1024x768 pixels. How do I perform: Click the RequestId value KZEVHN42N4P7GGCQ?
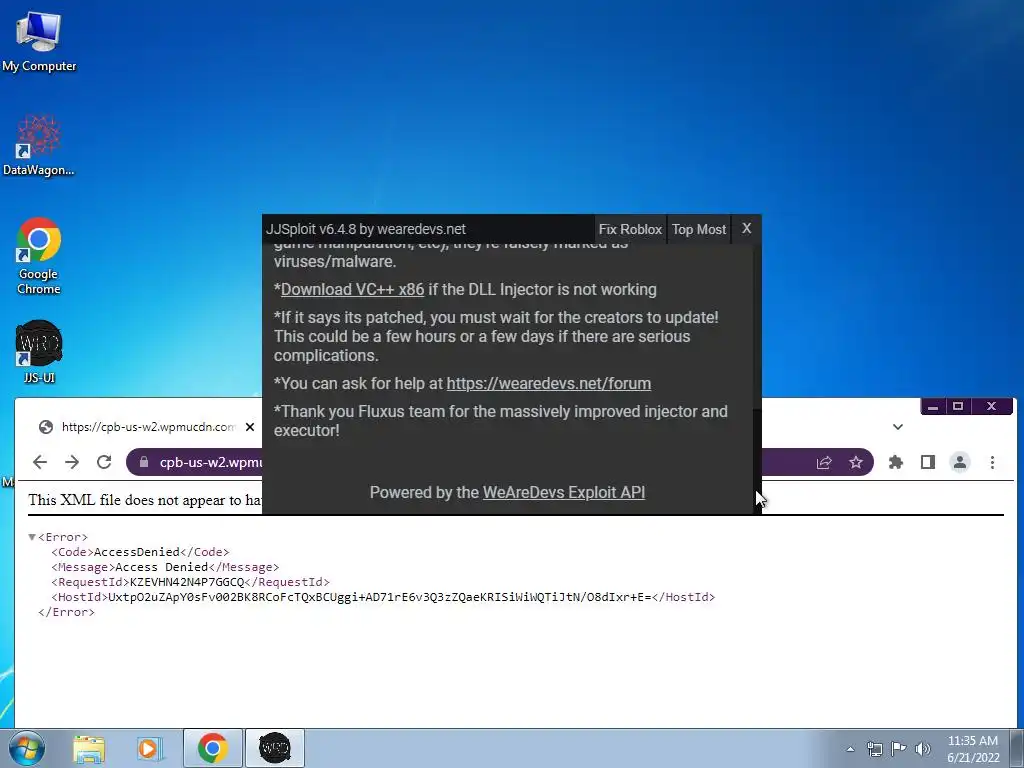tap(187, 582)
